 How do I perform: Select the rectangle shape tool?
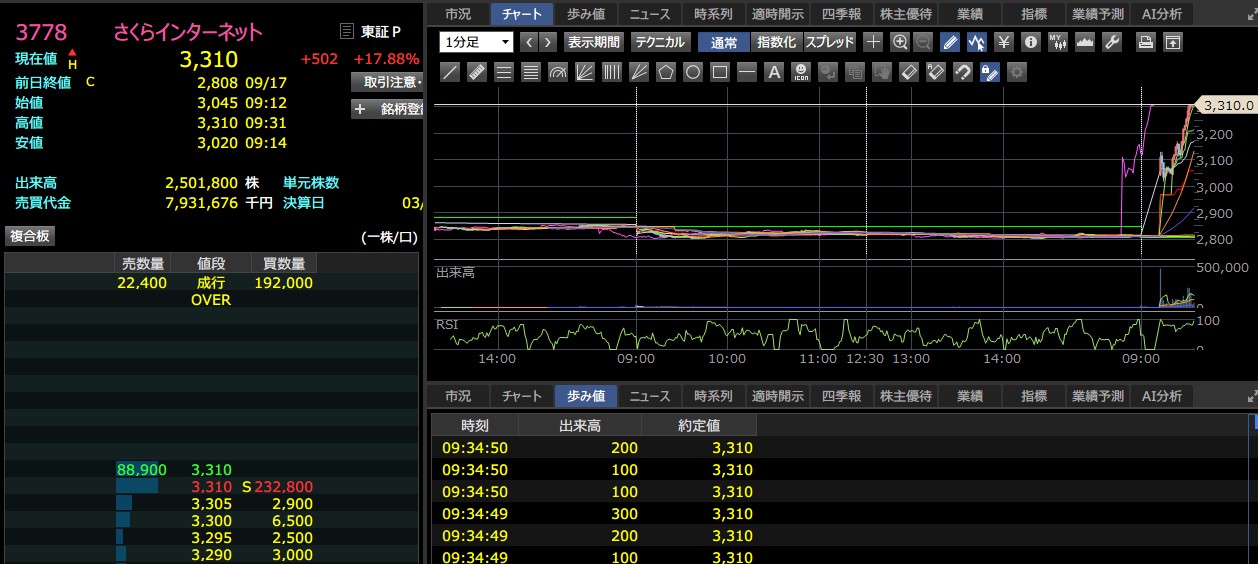coord(720,72)
